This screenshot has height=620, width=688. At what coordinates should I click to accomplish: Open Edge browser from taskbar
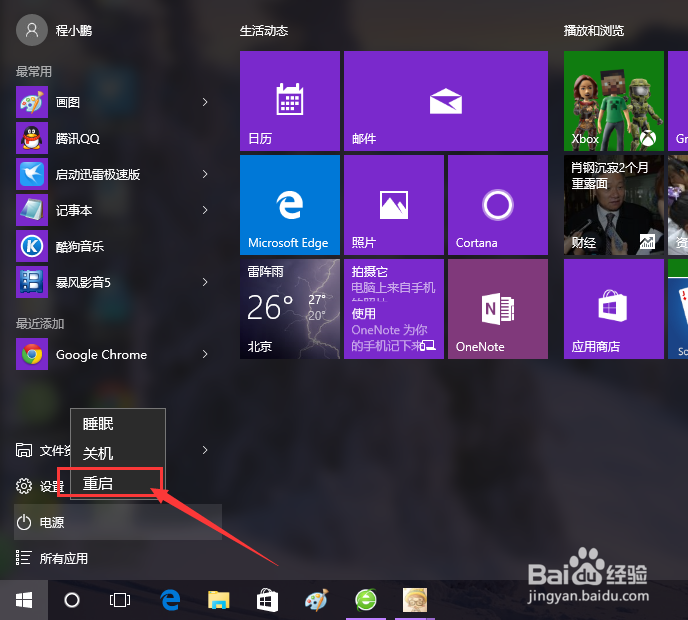click(170, 600)
